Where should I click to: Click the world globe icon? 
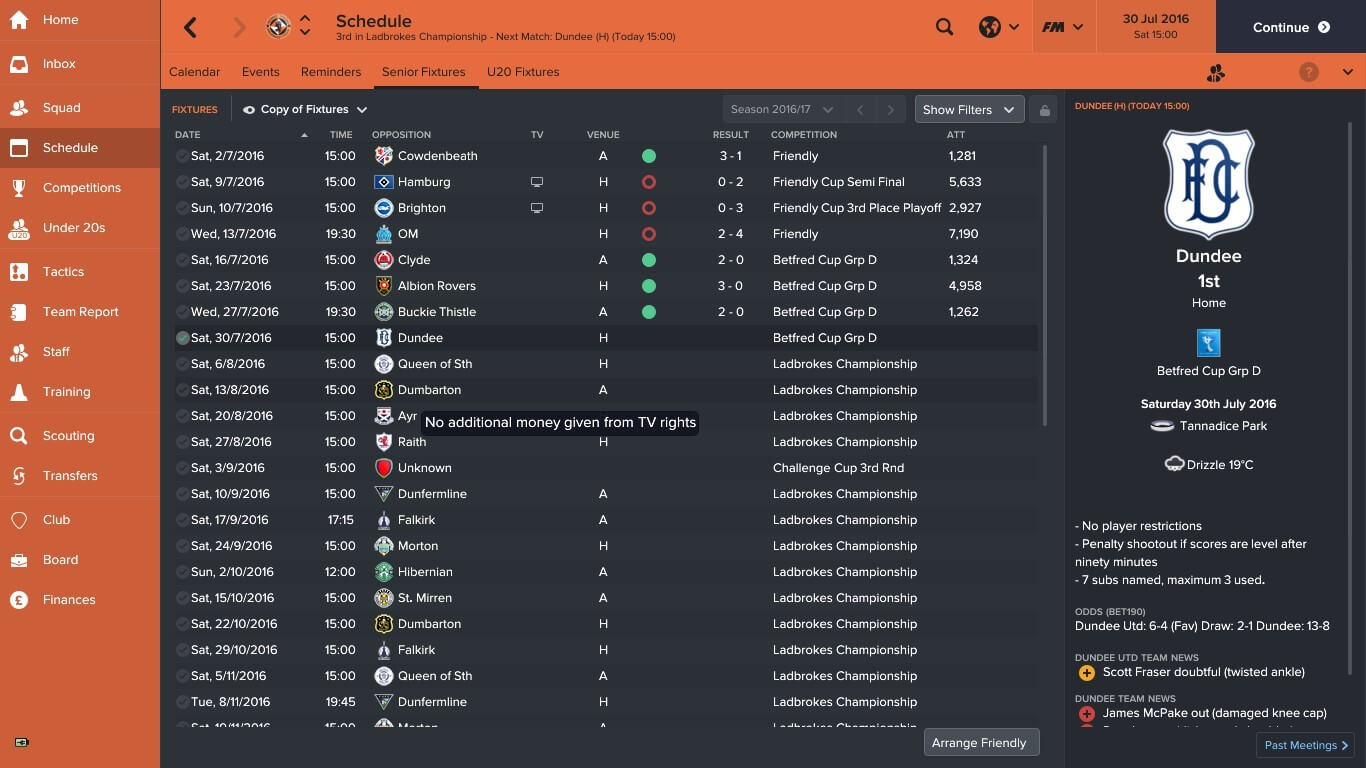pyautogui.click(x=990, y=27)
